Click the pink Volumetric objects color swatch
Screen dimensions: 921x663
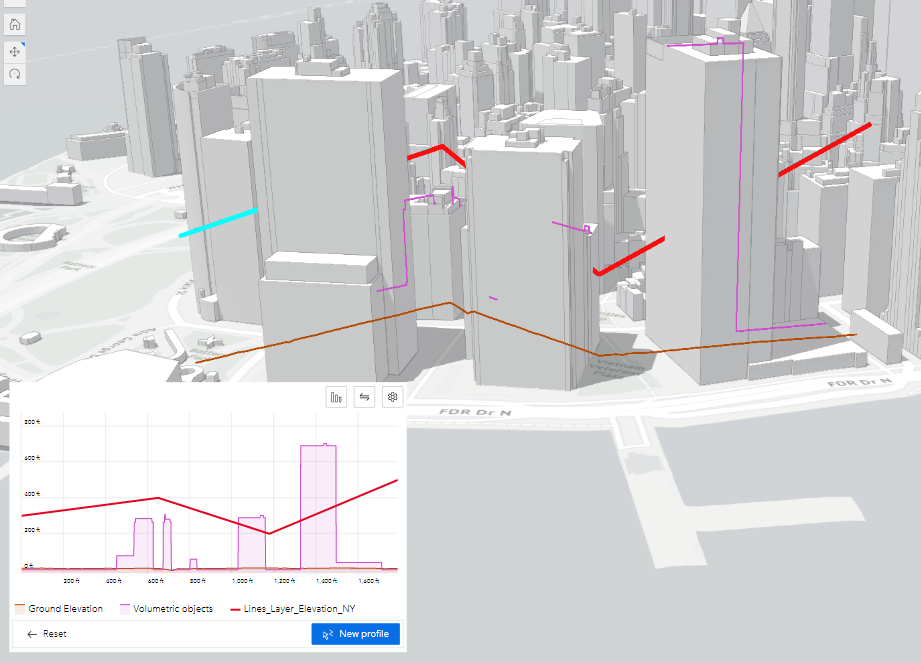coord(123,607)
